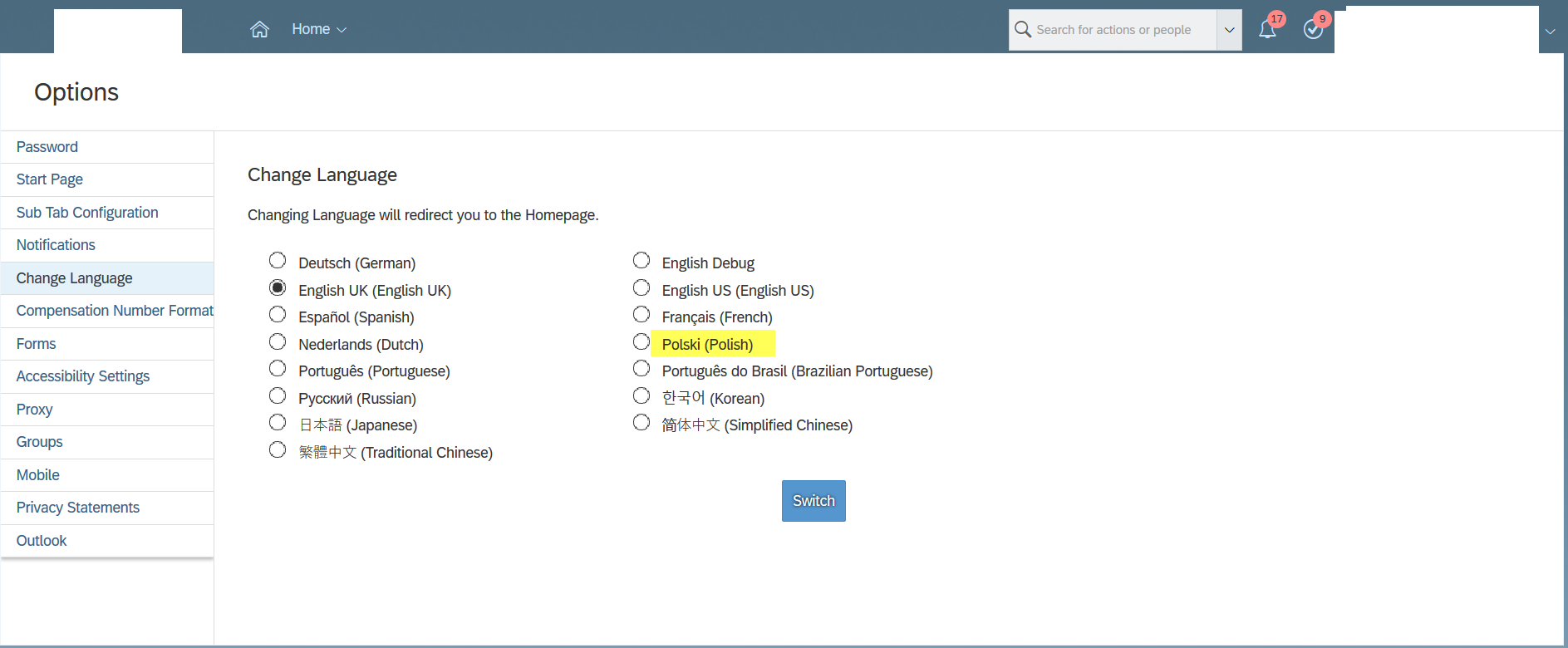Go to Mobile options
1568x648 pixels.
point(107,475)
